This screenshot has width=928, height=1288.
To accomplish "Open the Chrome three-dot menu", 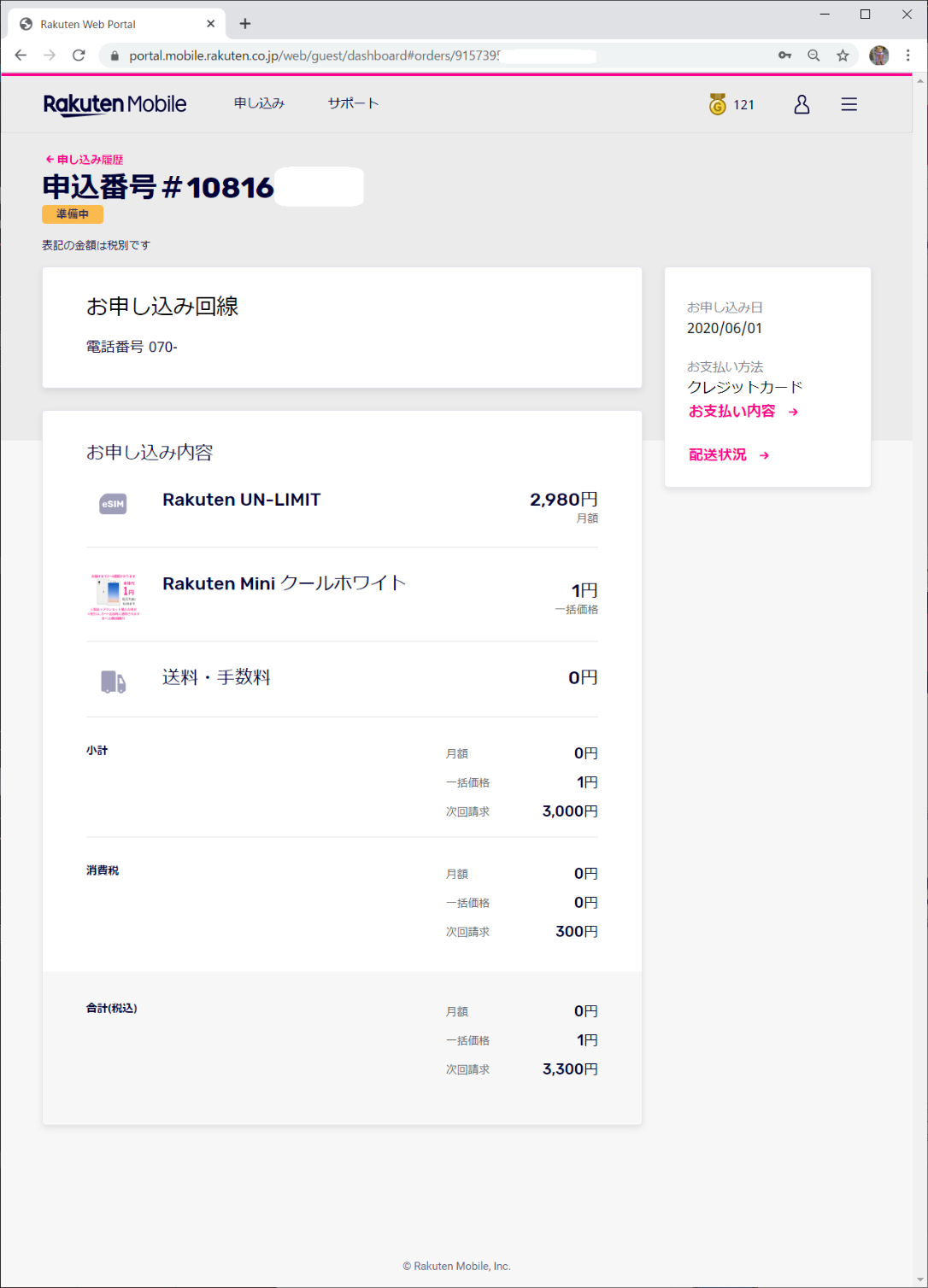I will 907,56.
